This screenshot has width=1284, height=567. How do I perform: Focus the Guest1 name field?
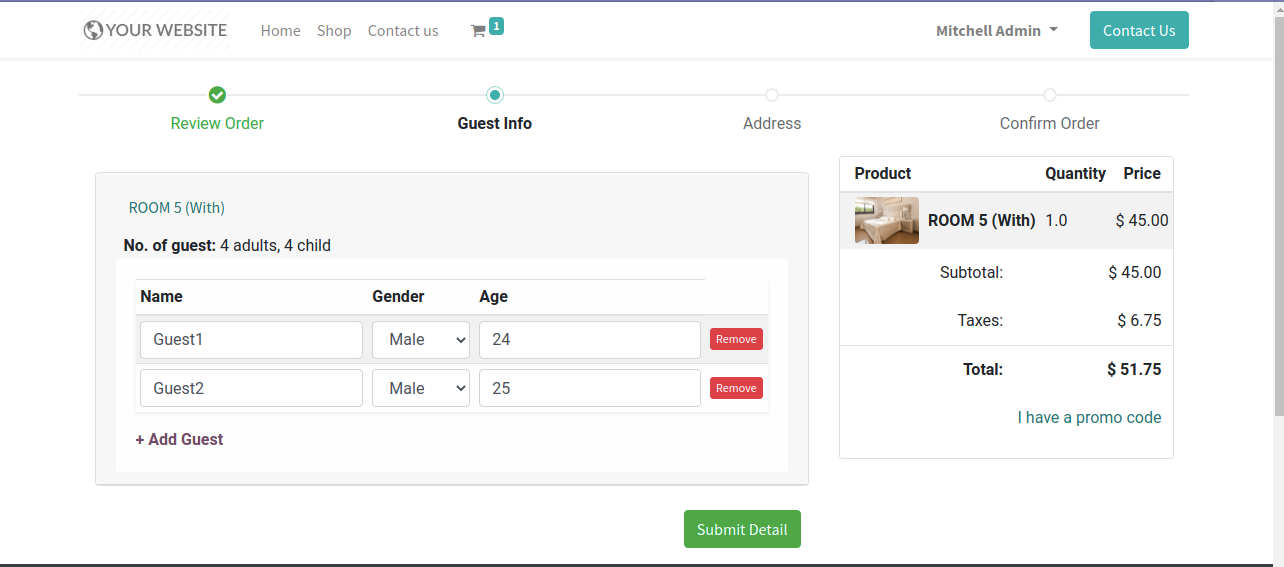[251, 340]
